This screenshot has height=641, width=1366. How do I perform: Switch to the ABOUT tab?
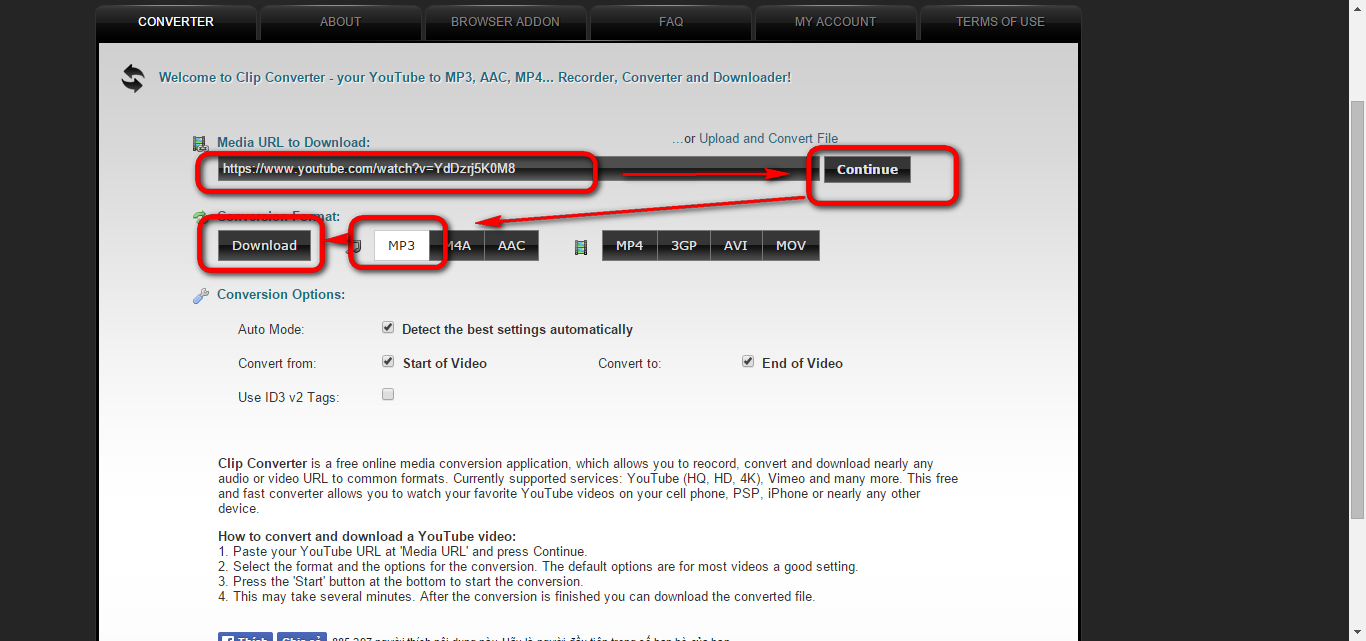click(340, 22)
